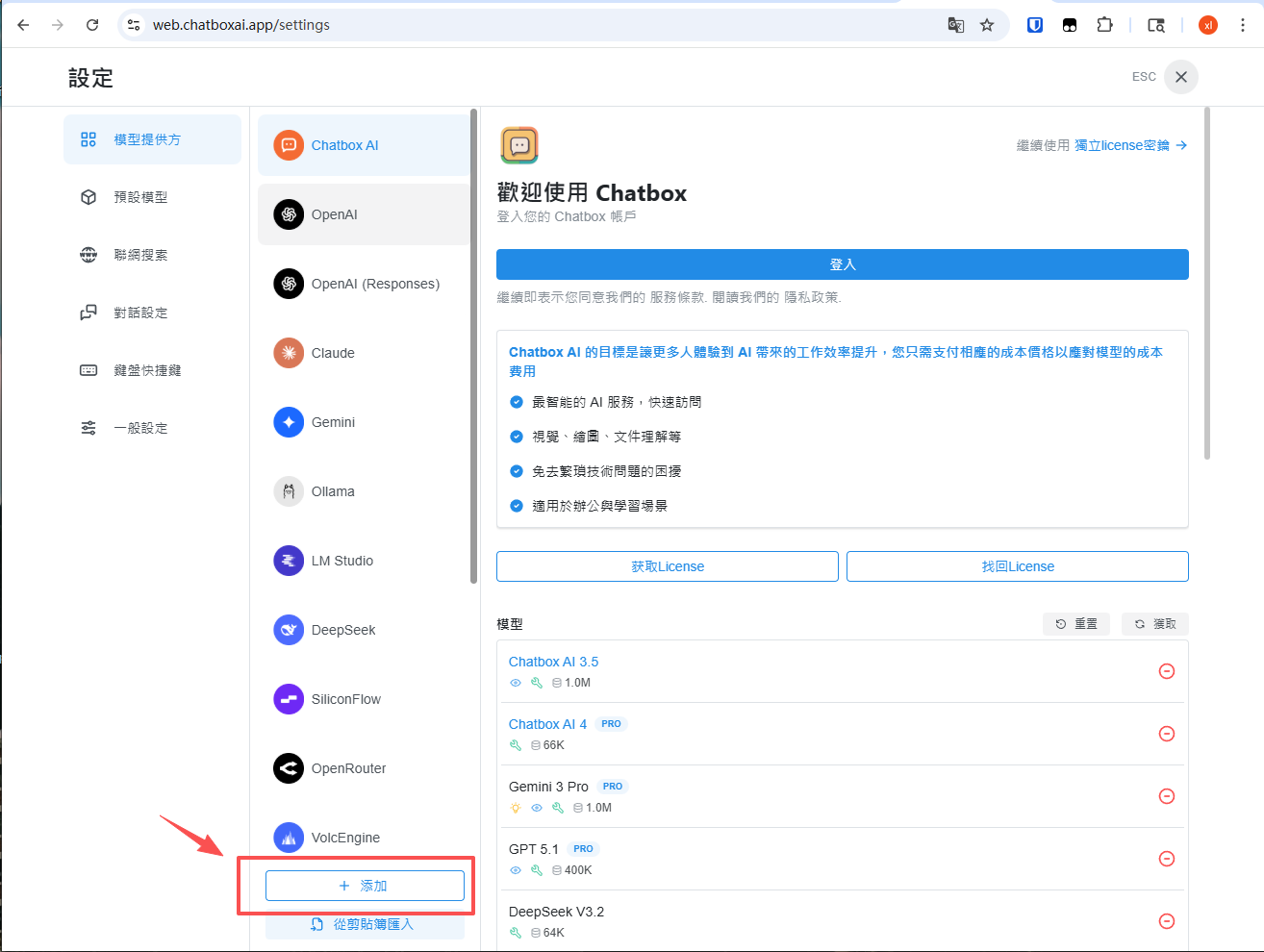This screenshot has height=952, width=1264.
Task: Open the 一般設定 settings section
Action: click(x=152, y=428)
